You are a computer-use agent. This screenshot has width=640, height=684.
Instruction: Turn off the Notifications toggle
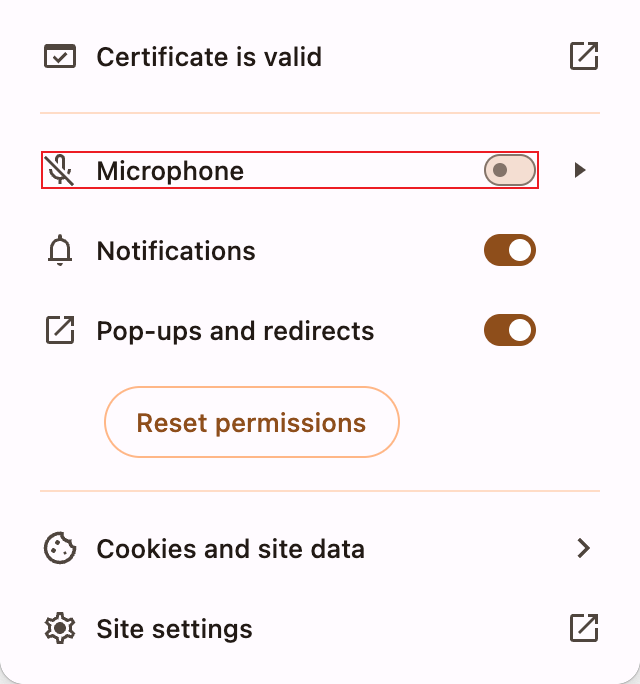coord(510,251)
